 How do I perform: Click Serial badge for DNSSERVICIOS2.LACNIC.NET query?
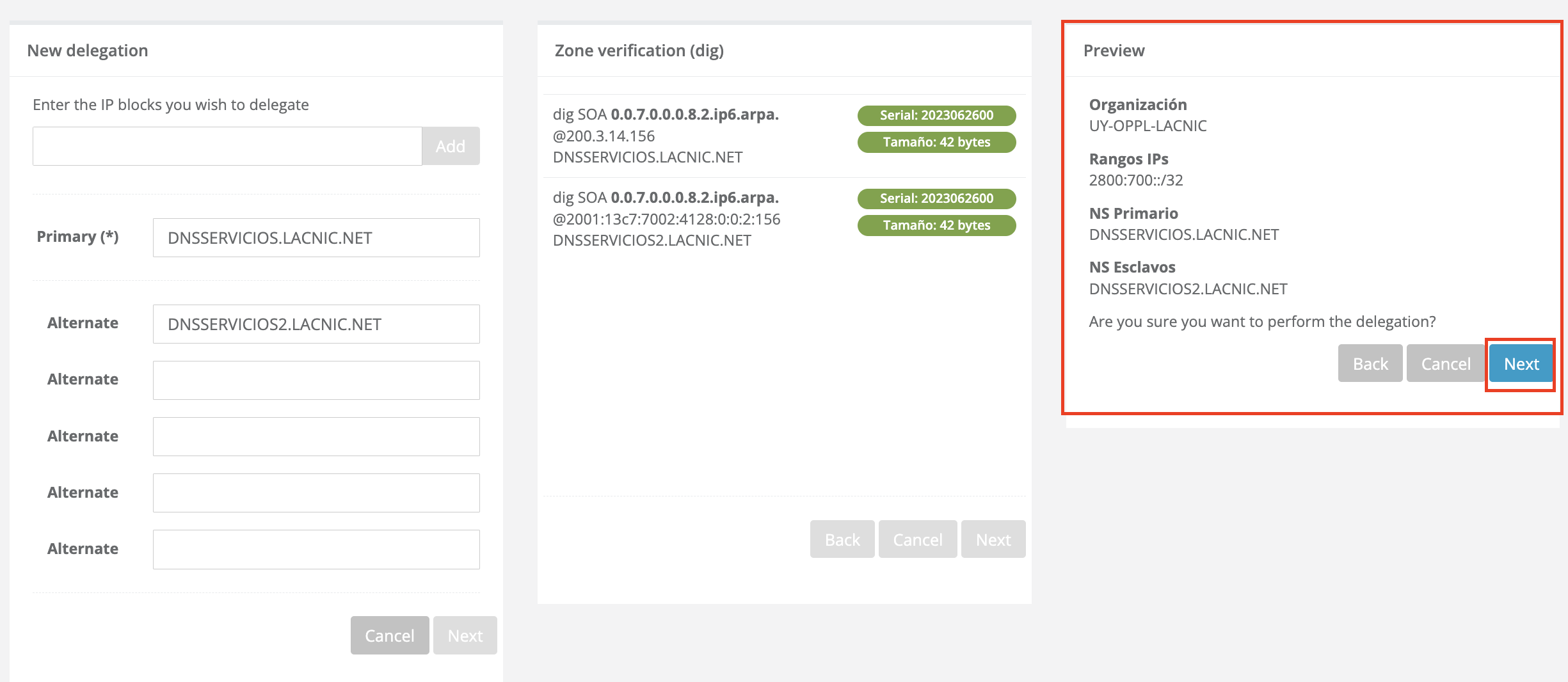(936, 198)
